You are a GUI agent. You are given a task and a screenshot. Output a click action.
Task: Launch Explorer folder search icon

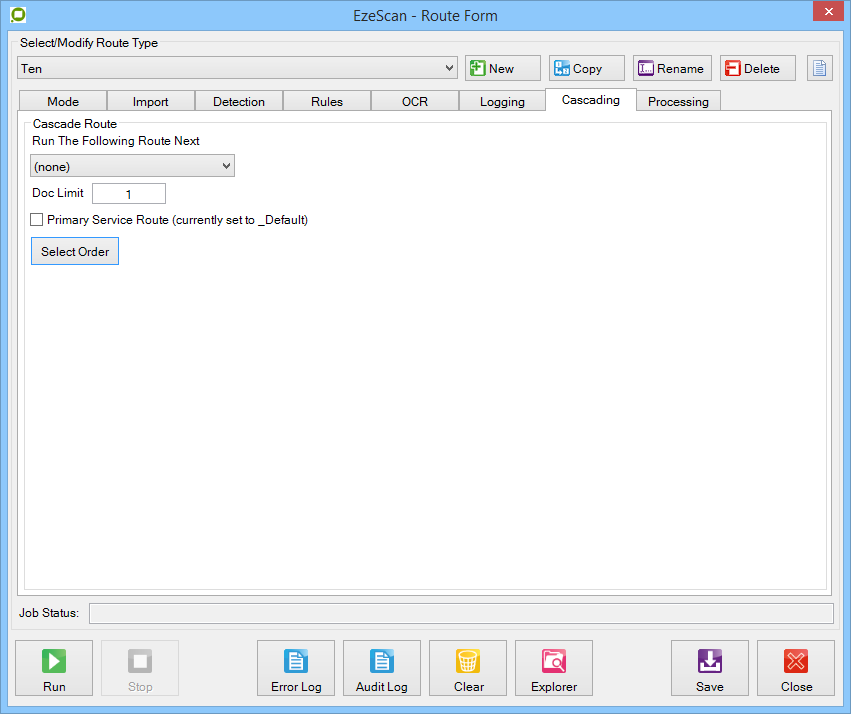coord(554,661)
